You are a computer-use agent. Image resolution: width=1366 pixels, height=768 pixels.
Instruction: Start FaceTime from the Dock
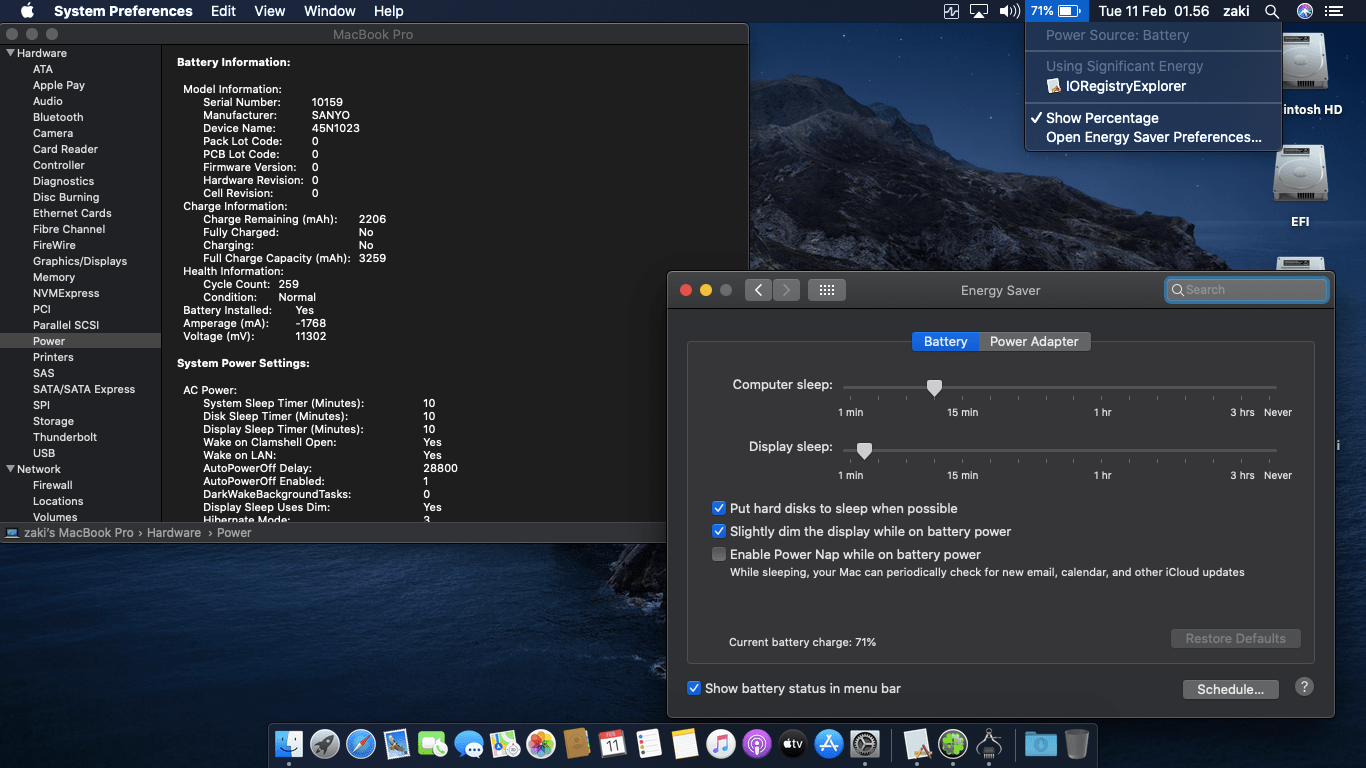[432, 743]
